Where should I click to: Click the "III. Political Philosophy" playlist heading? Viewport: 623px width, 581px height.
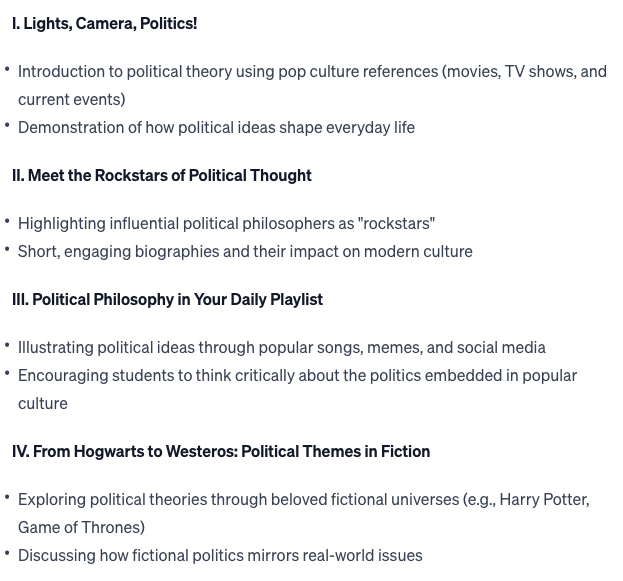(x=167, y=299)
